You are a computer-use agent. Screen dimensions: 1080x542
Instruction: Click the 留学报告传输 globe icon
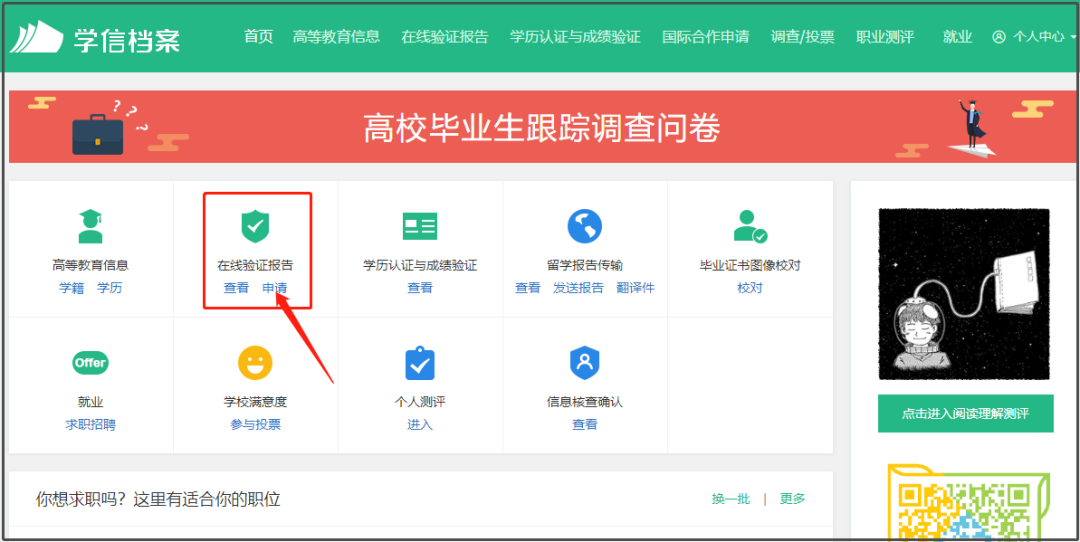(x=584, y=226)
